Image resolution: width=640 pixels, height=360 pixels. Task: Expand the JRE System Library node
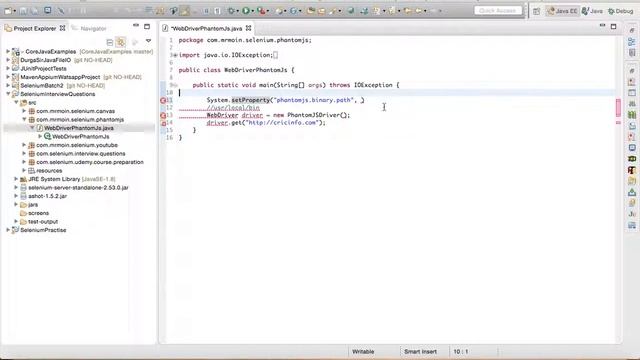pyautogui.click(x=16, y=179)
